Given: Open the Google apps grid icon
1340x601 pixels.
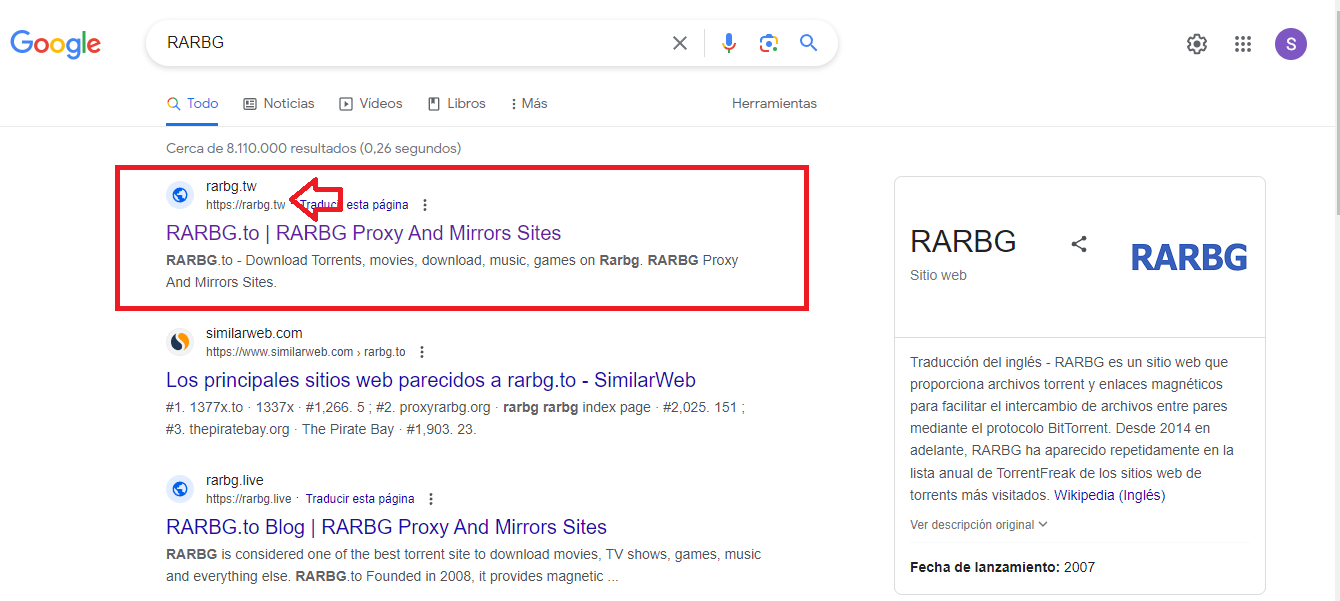Looking at the screenshot, I should [x=1243, y=44].
